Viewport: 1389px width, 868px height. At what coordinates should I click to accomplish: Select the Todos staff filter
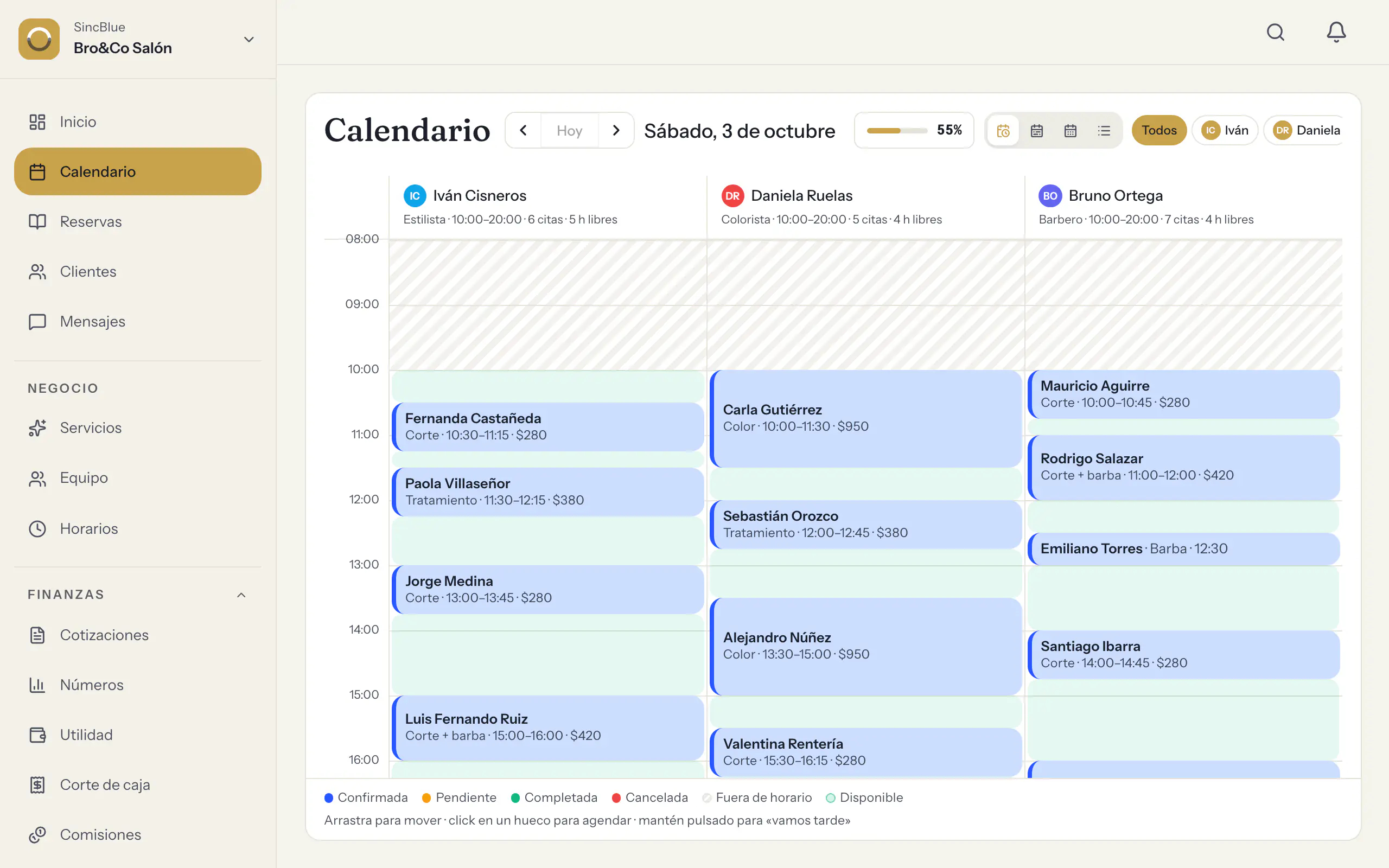click(1159, 130)
